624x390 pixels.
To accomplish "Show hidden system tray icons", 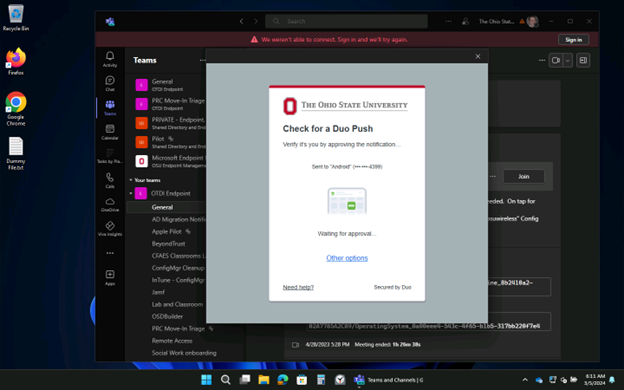I will tap(525, 380).
